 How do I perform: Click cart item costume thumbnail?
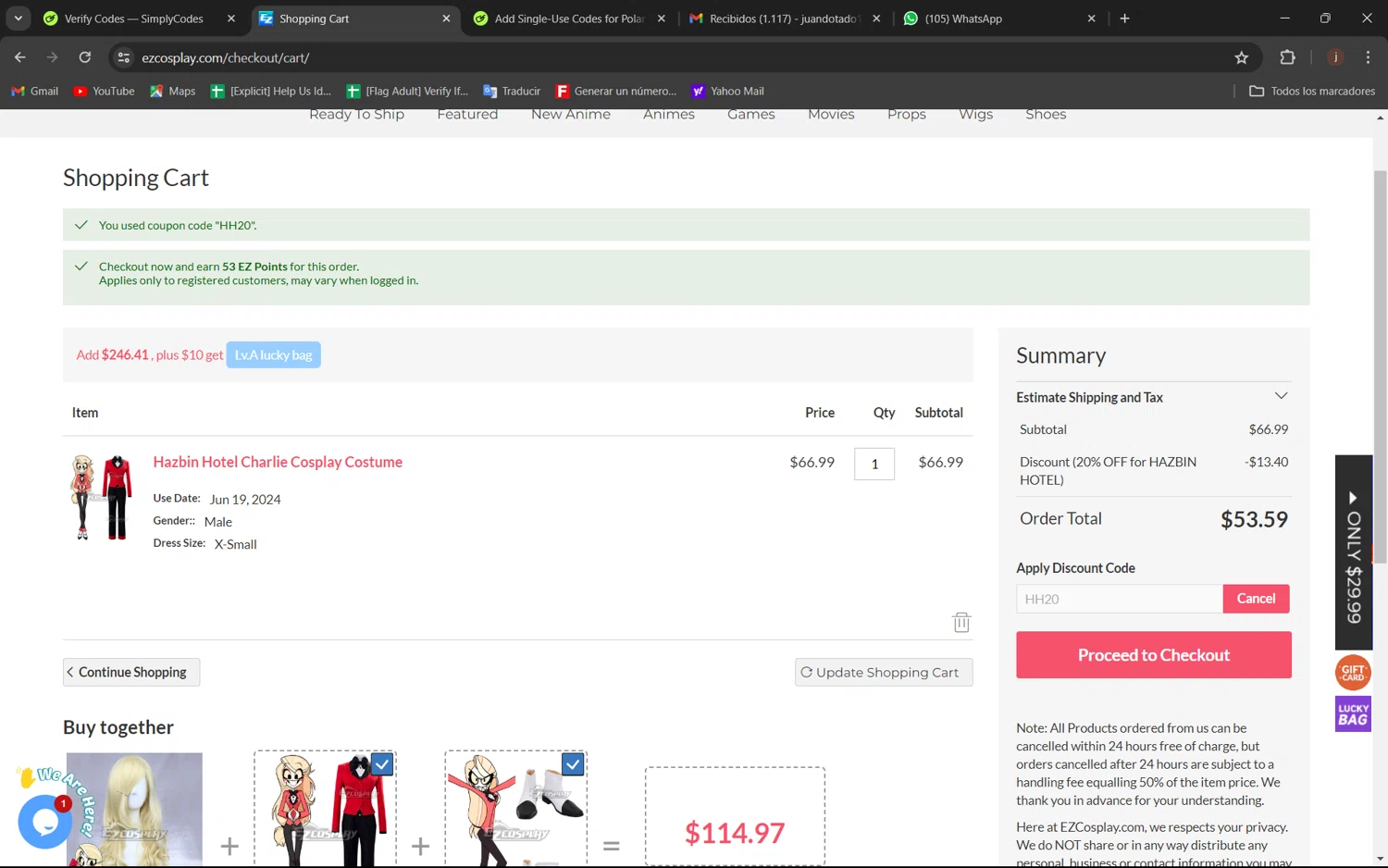[x=101, y=497]
